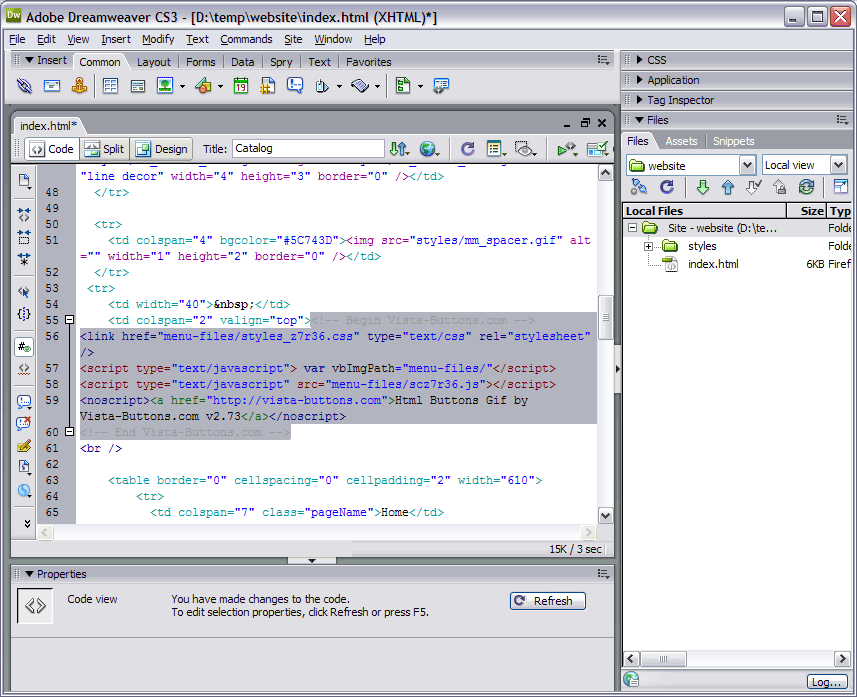Image resolution: width=857 pixels, height=697 pixels.
Task: Open the Commands menu
Action: 246,39
